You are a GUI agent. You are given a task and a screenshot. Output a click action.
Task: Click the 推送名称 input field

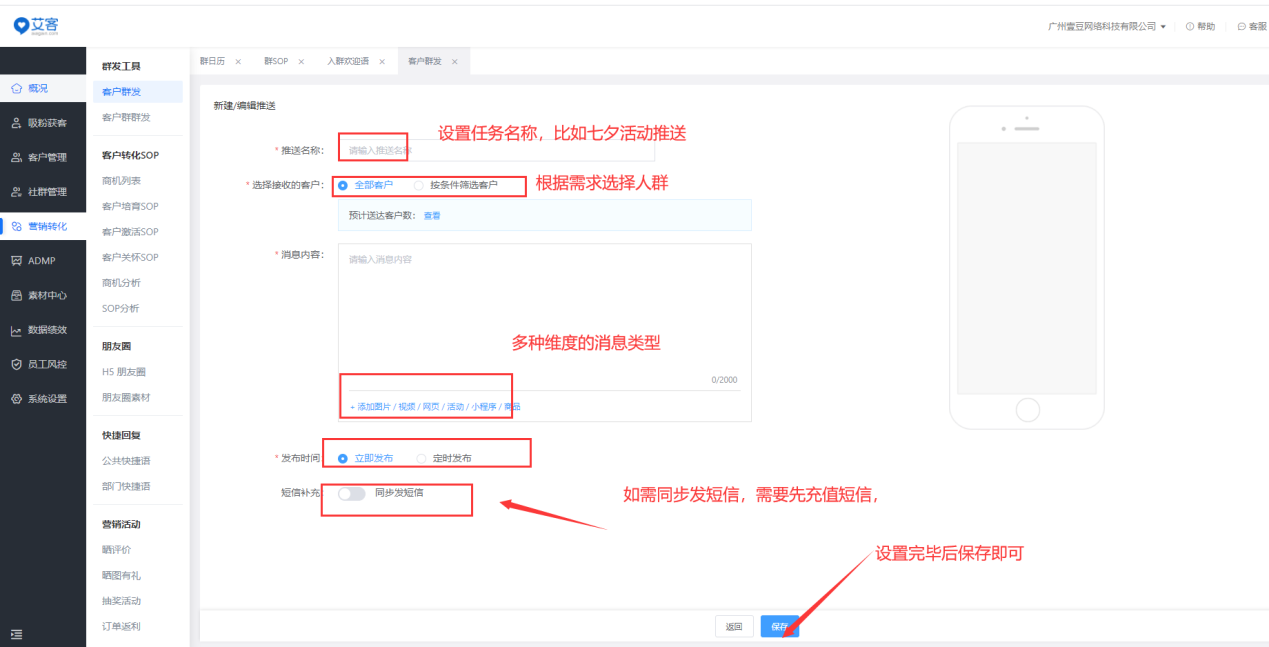[x=496, y=150]
